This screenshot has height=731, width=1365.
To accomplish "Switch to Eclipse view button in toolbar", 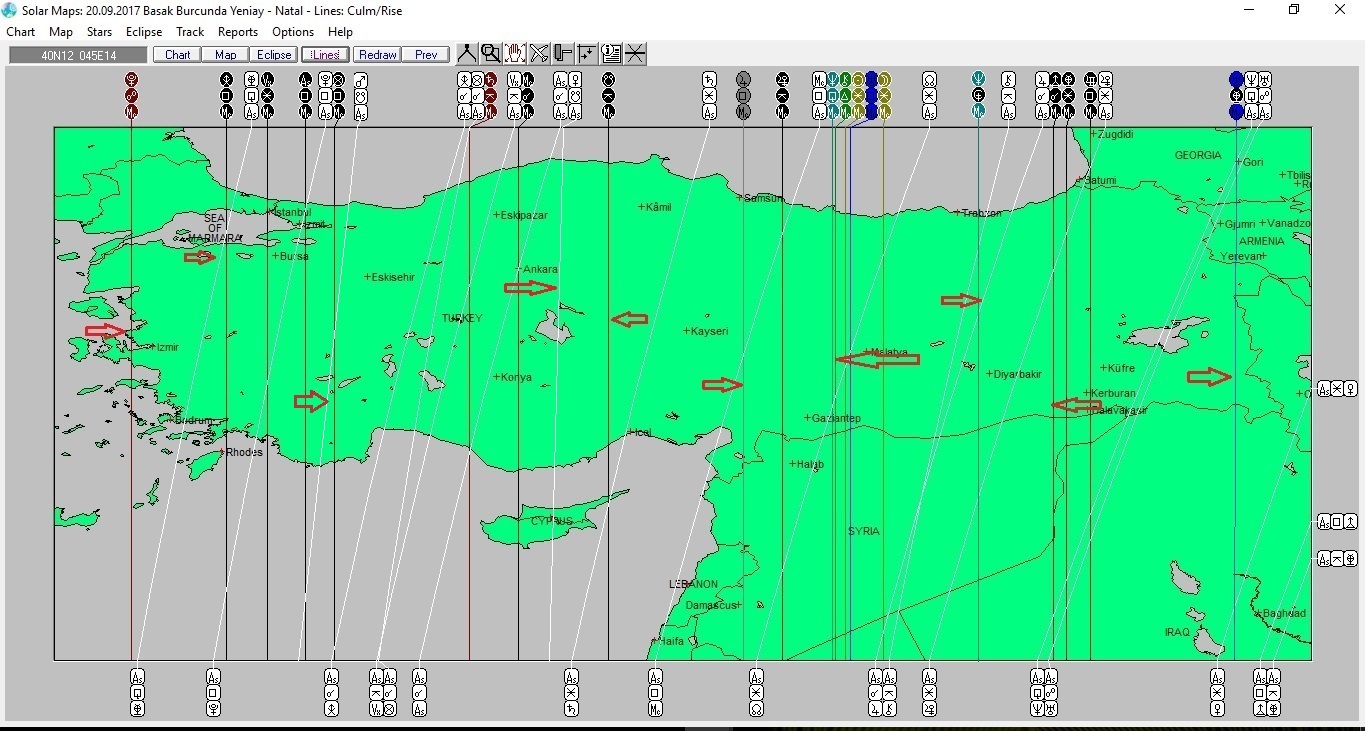I will [x=273, y=55].
